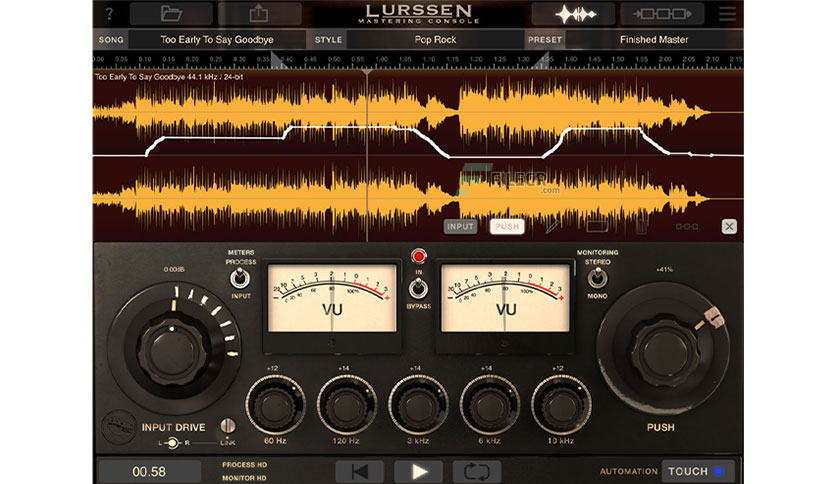
Task: Click the 60 Hz EQ knob
Action: (275, 405)
